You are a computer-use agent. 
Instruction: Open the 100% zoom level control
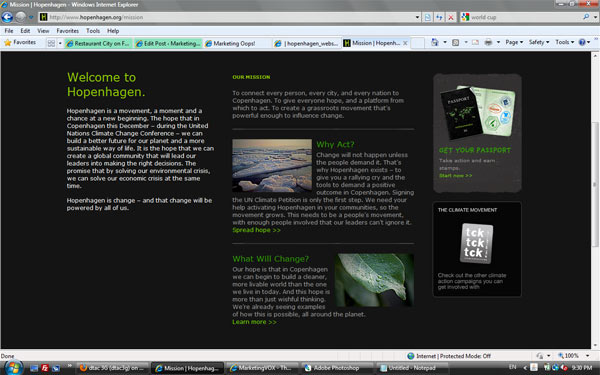(573, 356)
